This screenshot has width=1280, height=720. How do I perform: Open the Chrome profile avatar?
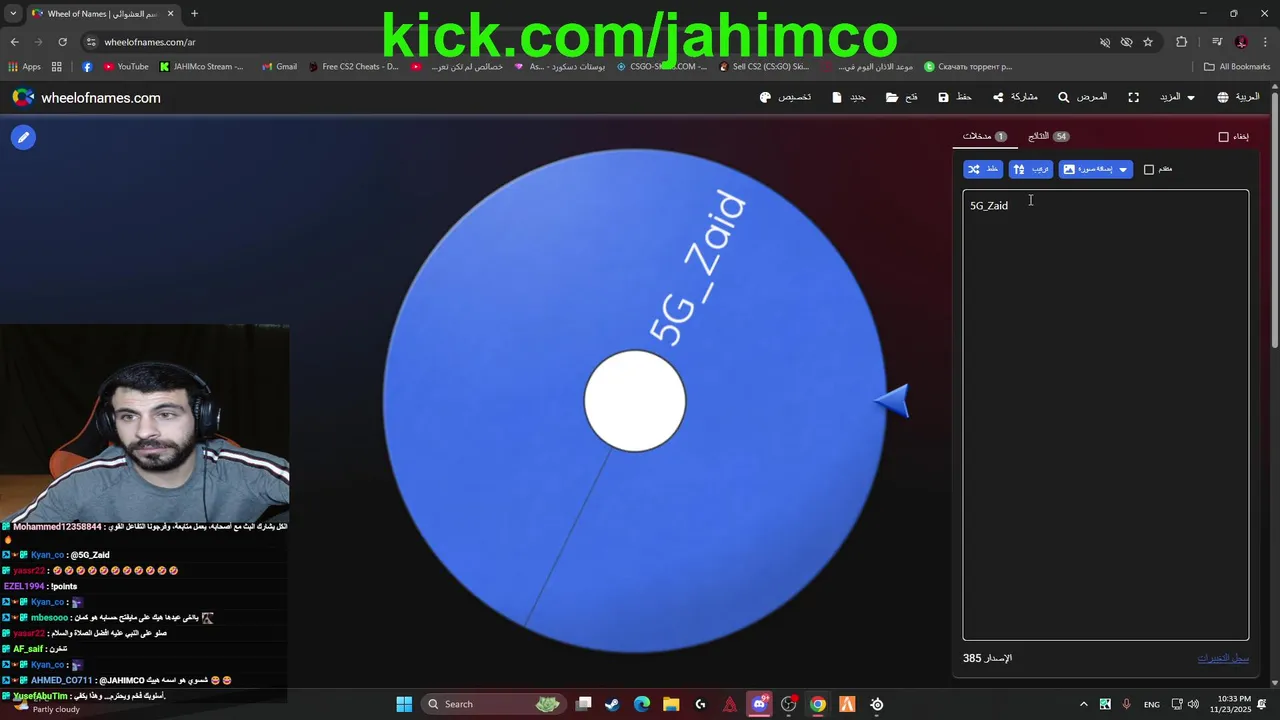[x=1241, y=42]
